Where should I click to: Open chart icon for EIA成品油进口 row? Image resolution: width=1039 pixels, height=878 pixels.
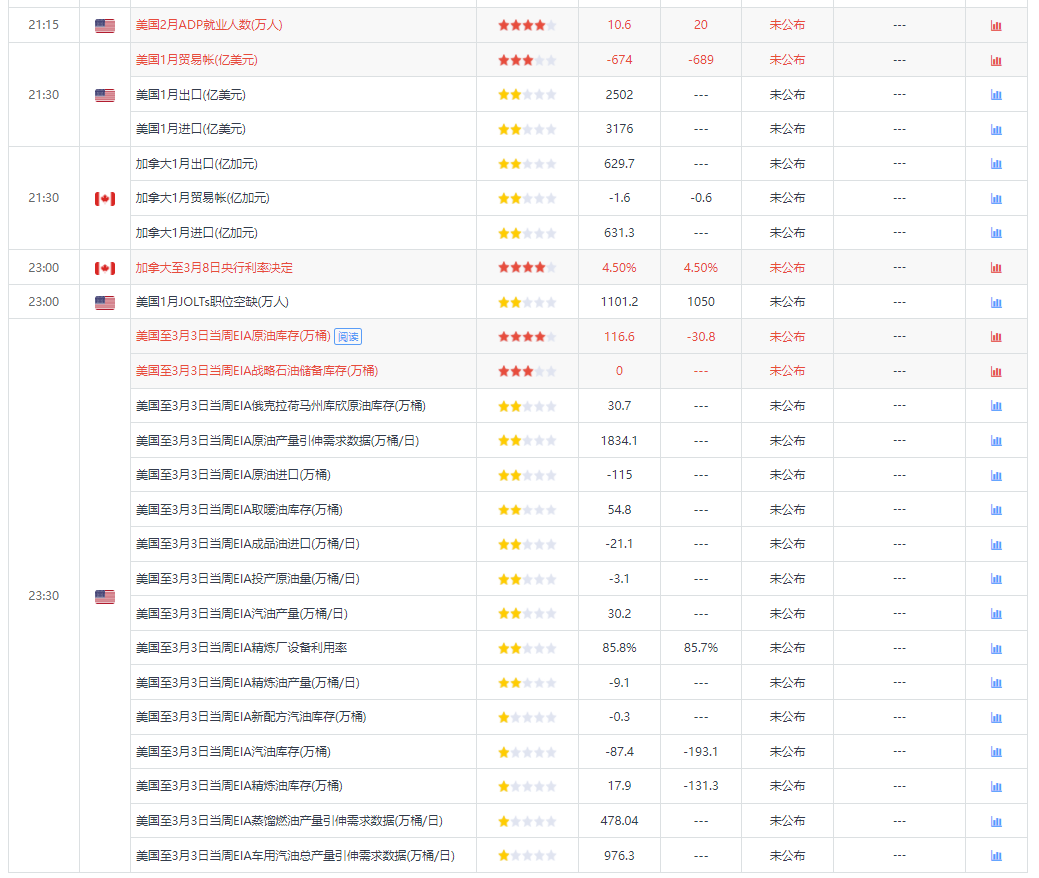tap(996, 544)
